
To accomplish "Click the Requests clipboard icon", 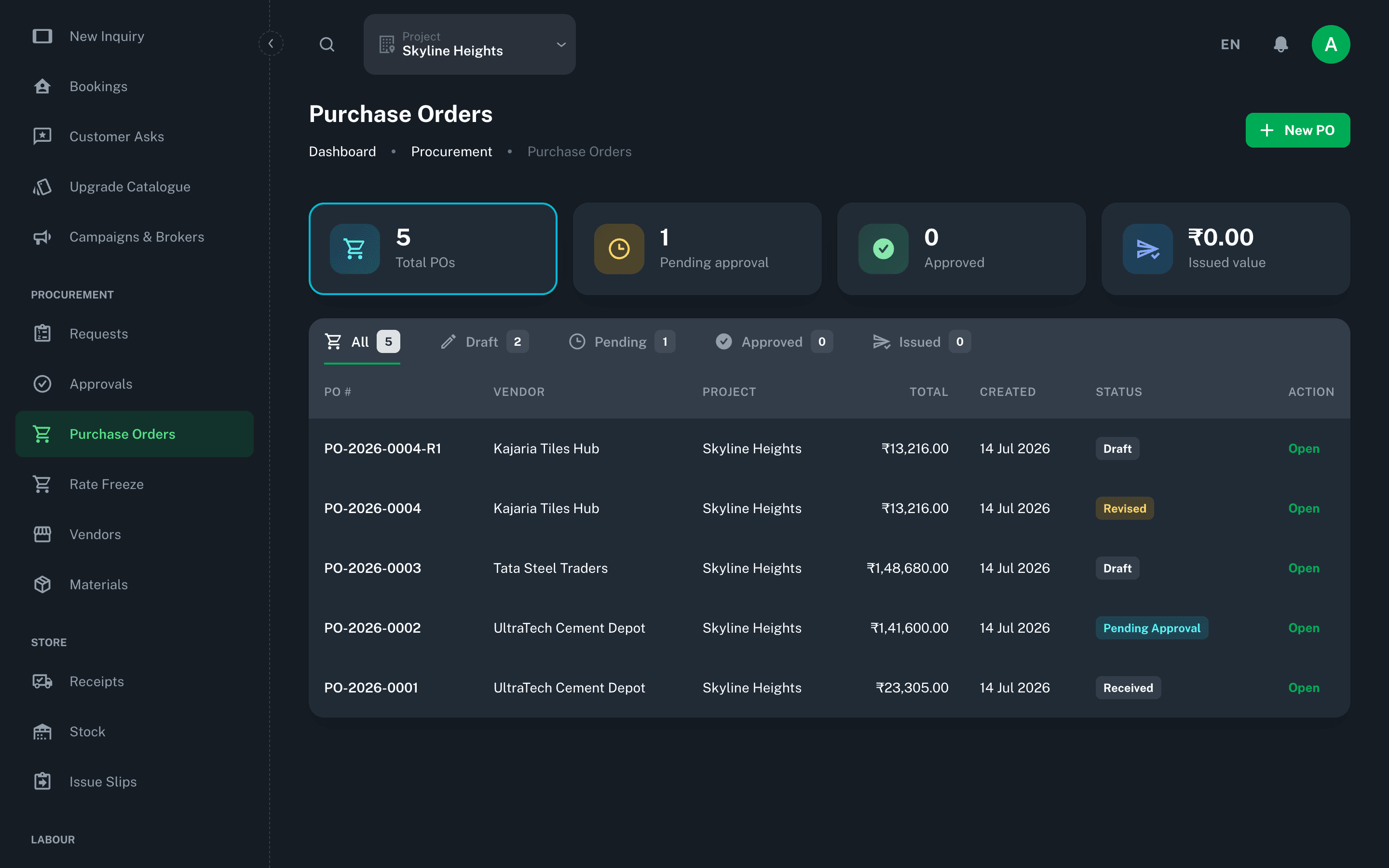I will pyautogui.click(x=42, y=333).
